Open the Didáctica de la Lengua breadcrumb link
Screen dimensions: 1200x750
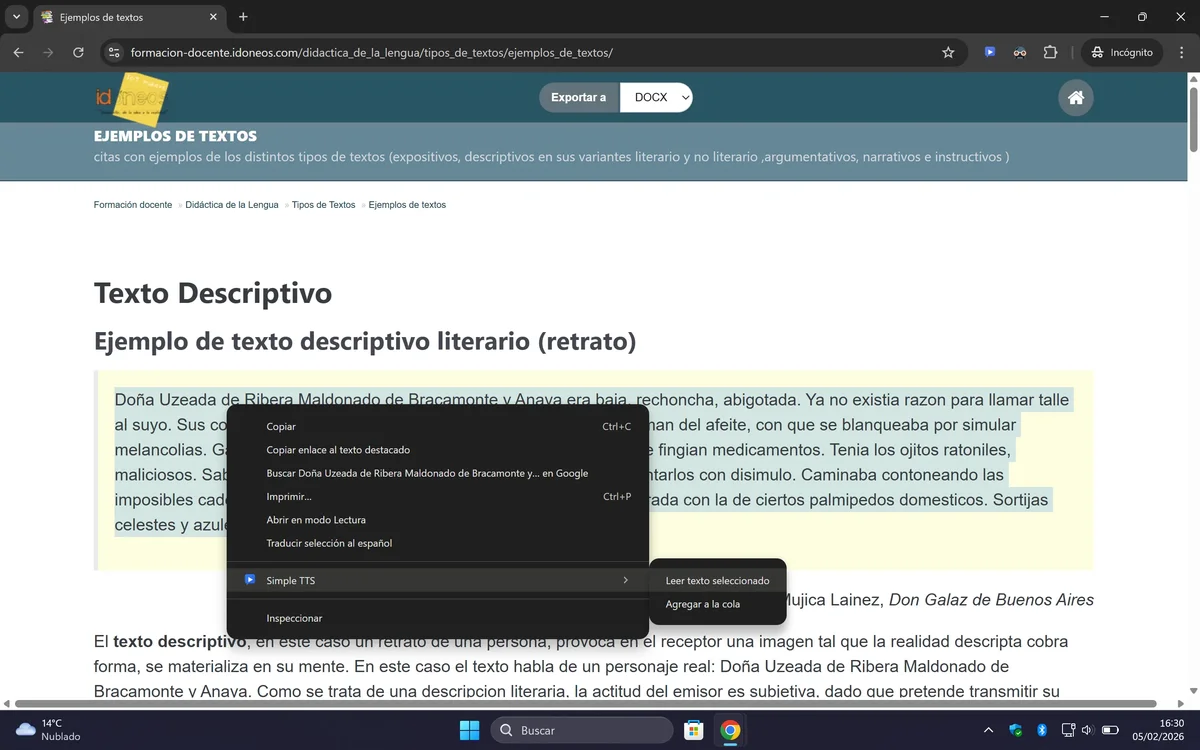click(x=232, y=204)
